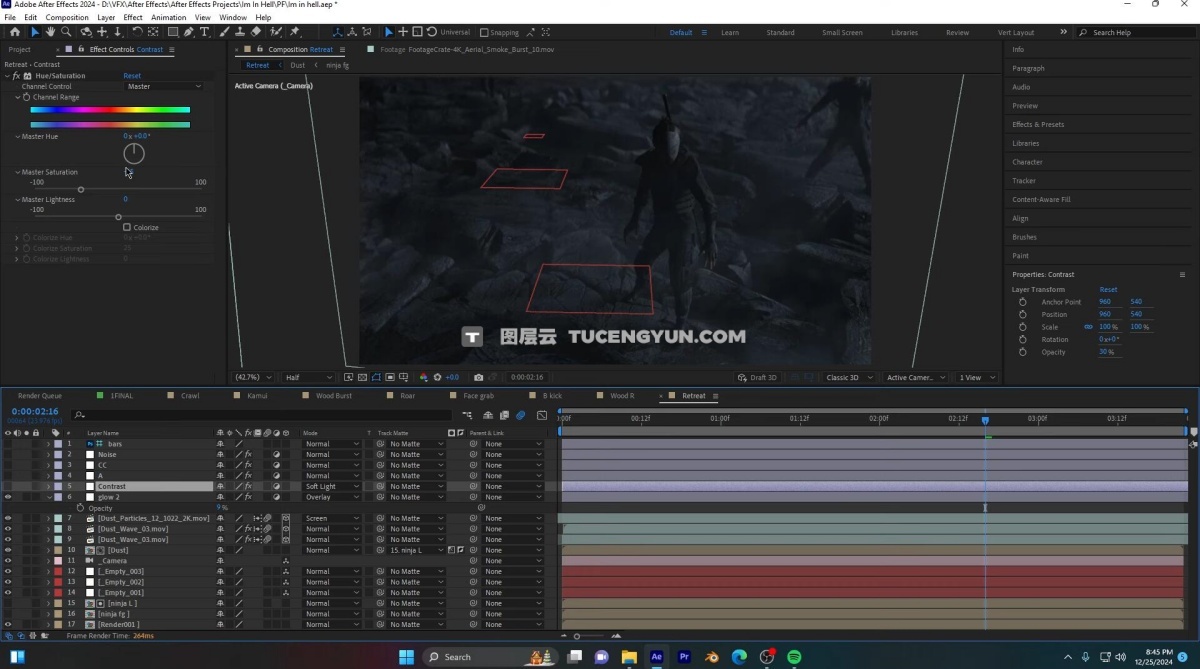Open Soft Light mode dropdown for Contrast

pos(331,486)
